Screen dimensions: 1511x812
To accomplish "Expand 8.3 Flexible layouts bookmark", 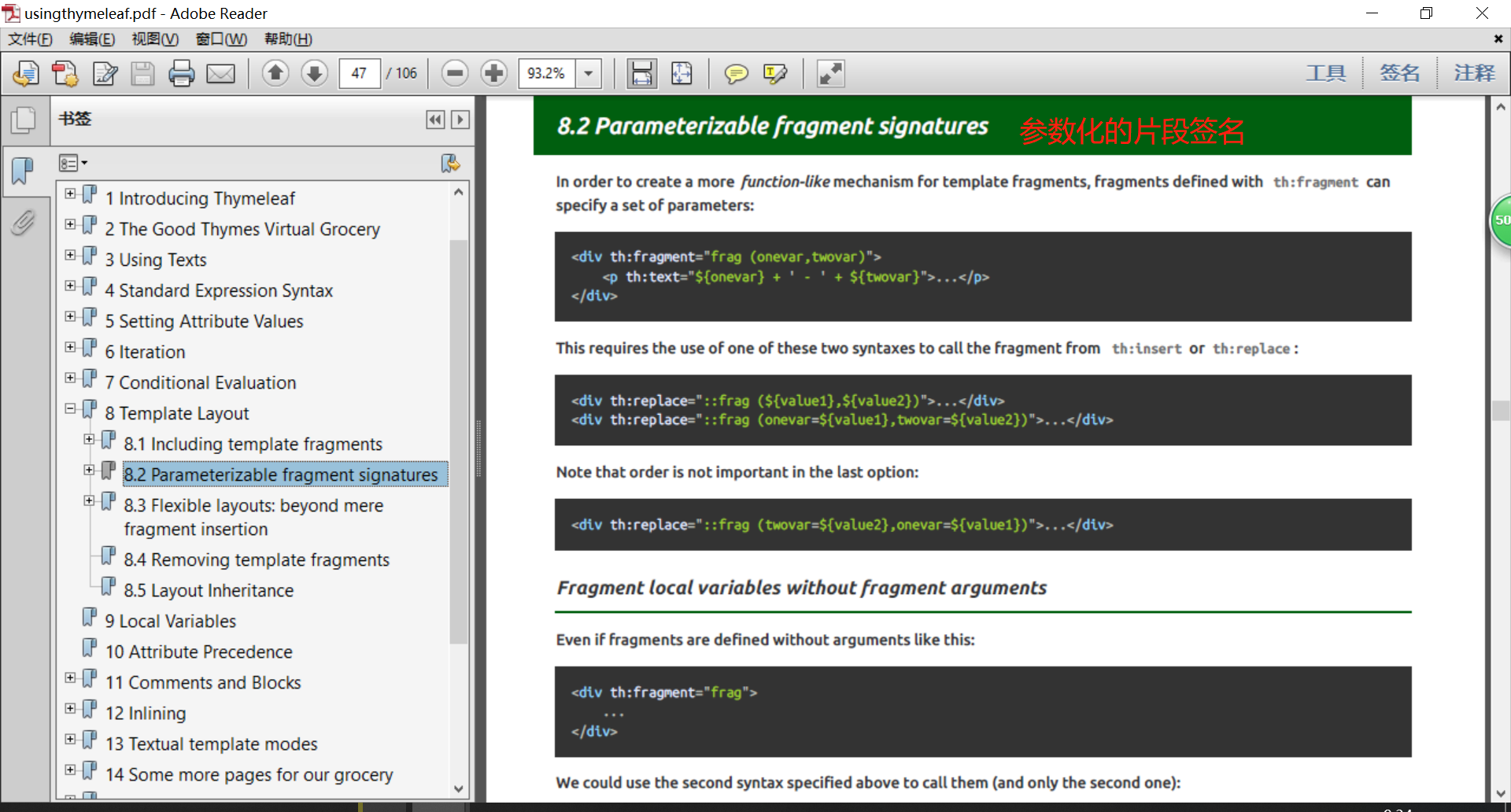I will click(x=89, y=500).
